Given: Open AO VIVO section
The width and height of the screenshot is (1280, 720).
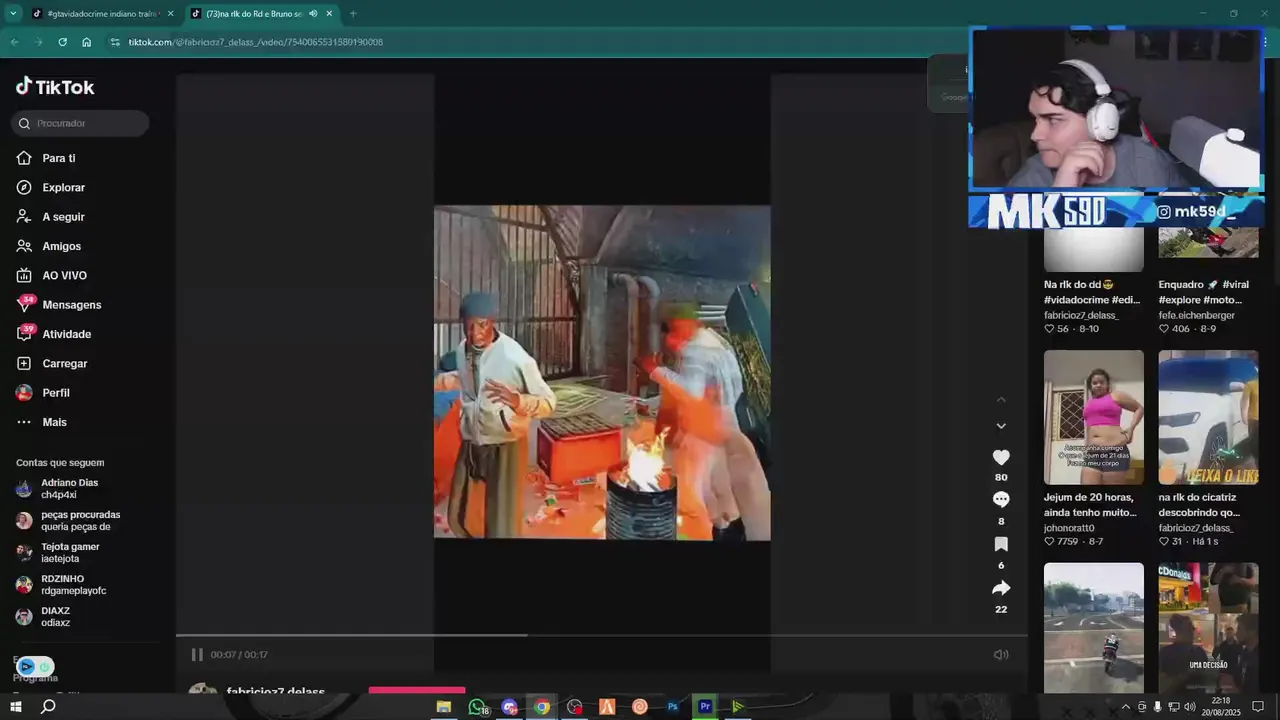Looking at the screenshot, I should click(52, 275).
